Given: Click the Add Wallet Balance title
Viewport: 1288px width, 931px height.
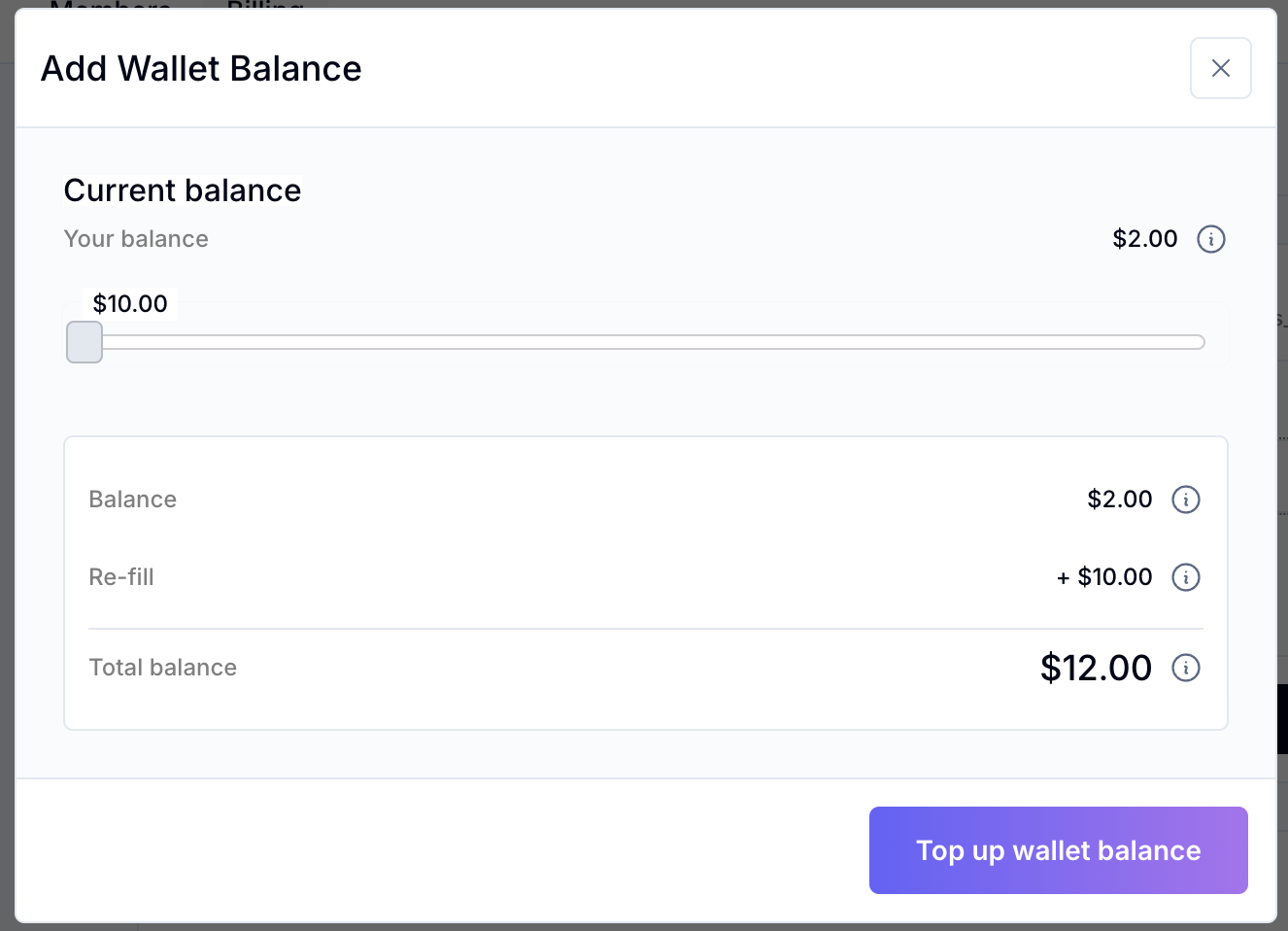Looking at the screenshot, I should tap(201, 69).
